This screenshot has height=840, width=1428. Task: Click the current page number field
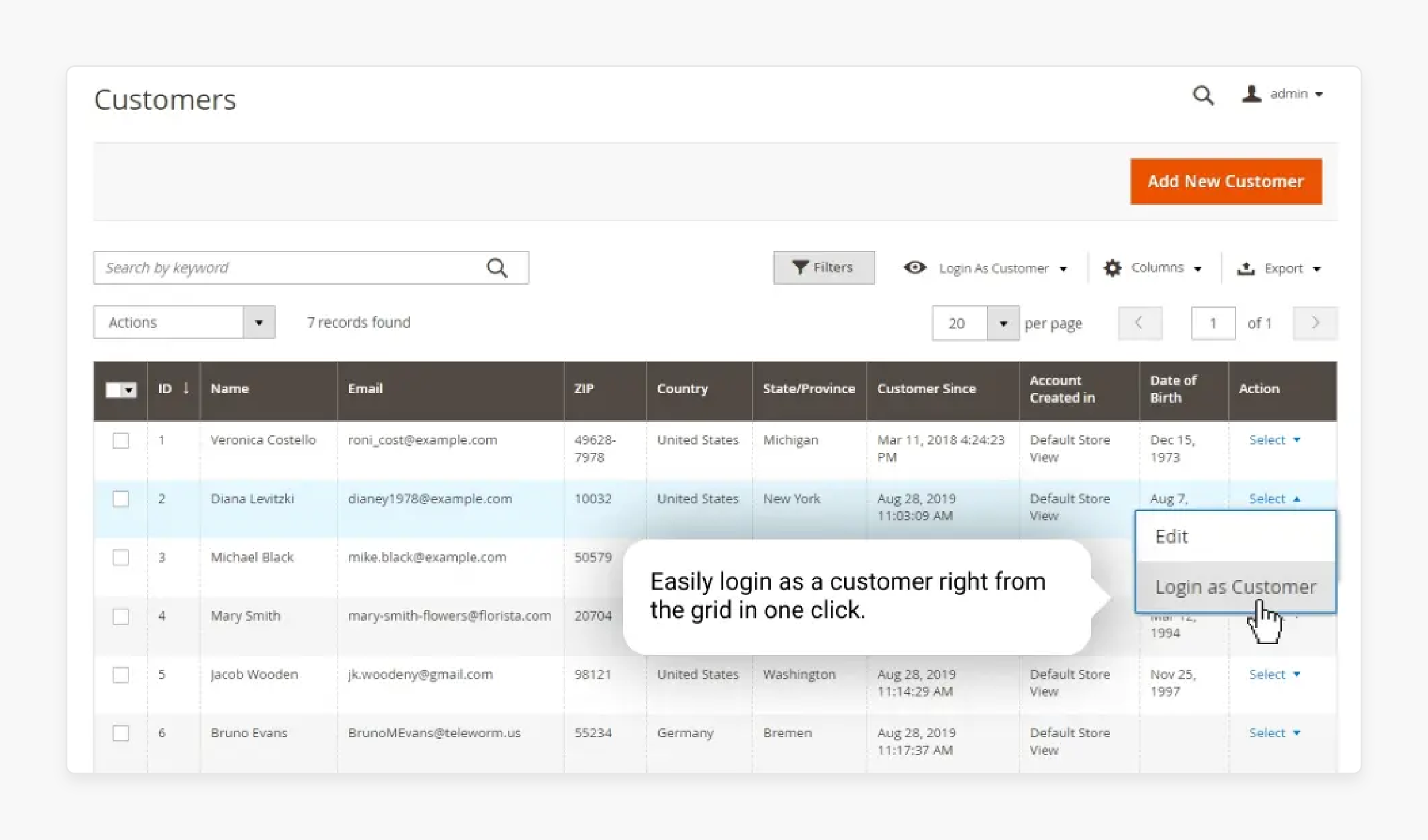1213,323
